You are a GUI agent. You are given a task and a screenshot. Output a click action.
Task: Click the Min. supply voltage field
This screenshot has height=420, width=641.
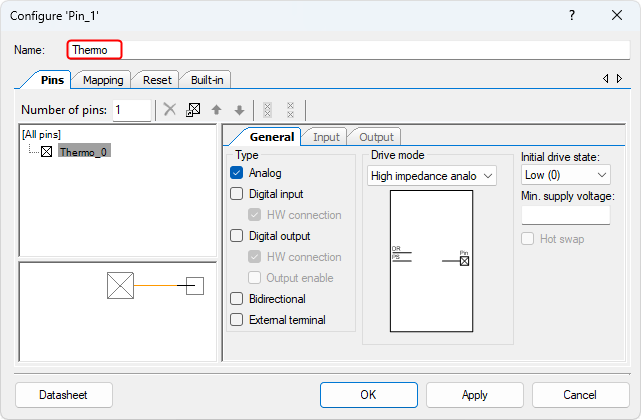[x=565, y=215]
